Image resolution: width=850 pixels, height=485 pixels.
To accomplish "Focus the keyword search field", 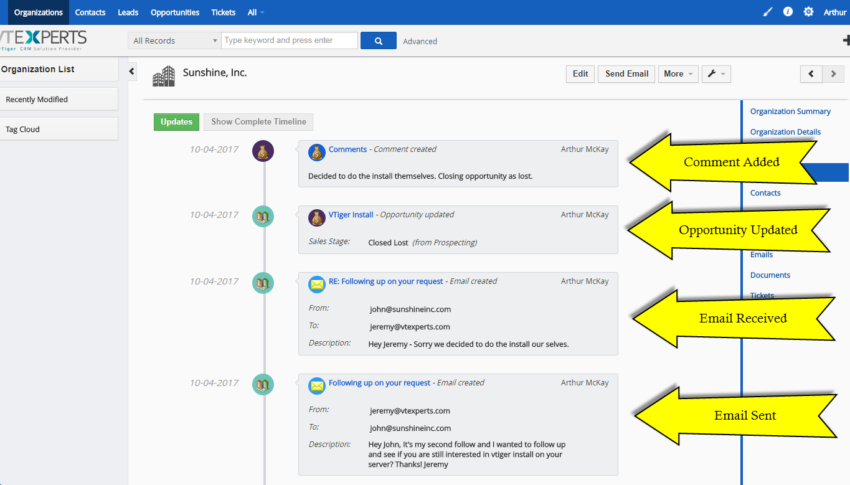I will pyautogui.click(x=289, y=41).
